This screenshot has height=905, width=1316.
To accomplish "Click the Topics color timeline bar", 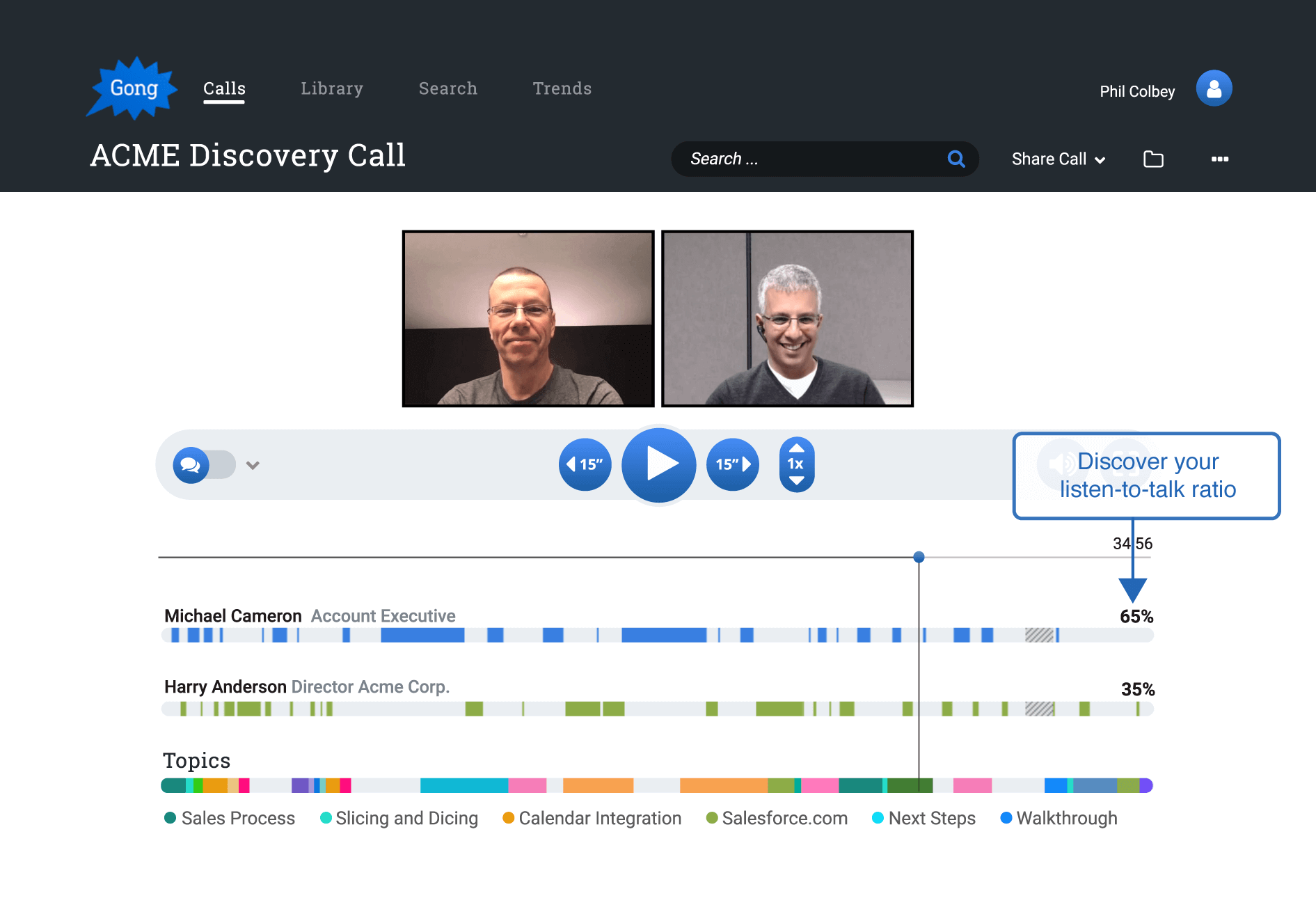I will tap(657, 785).
